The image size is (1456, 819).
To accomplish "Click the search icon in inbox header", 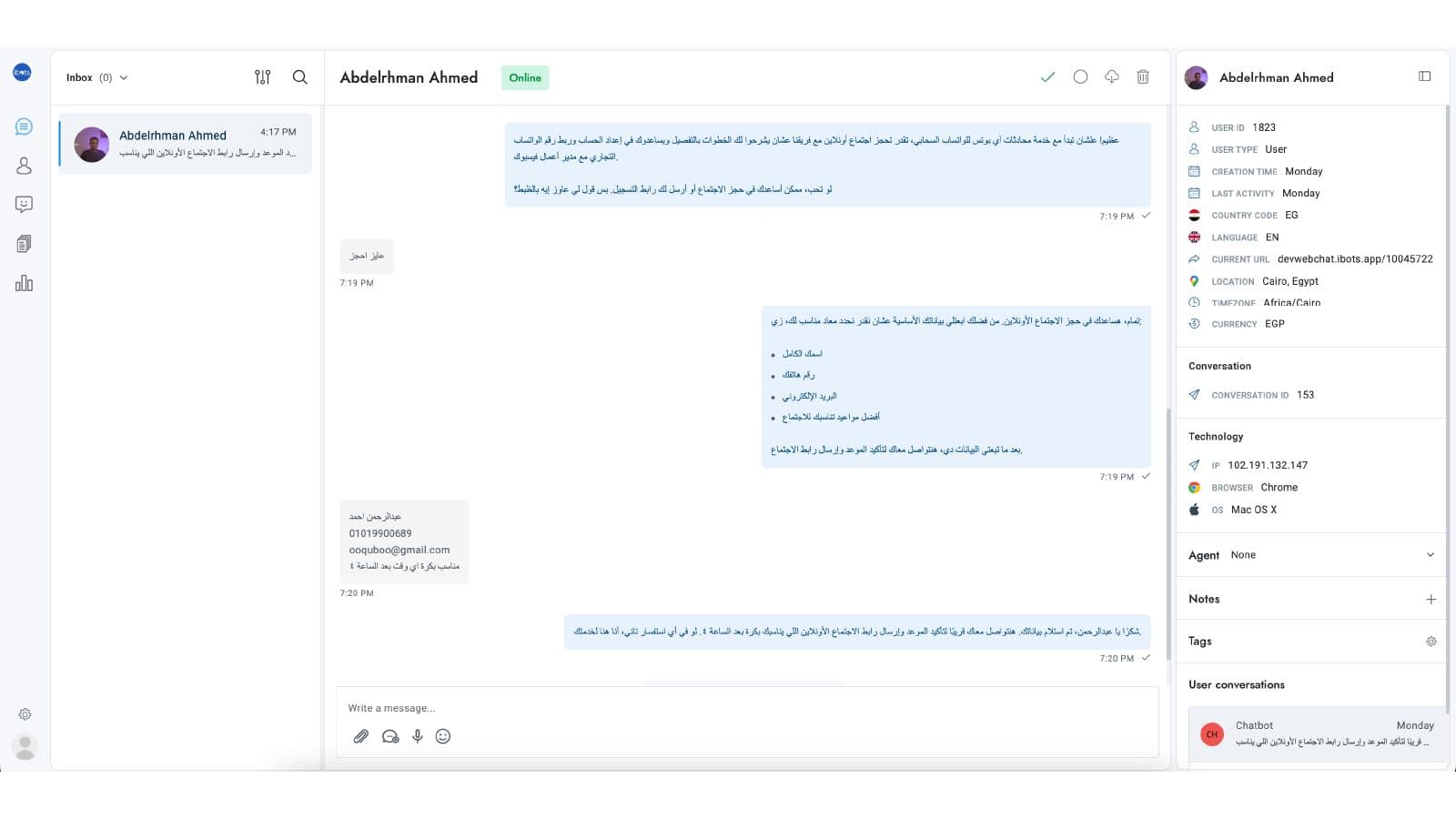I will click(x=299, y=77).
